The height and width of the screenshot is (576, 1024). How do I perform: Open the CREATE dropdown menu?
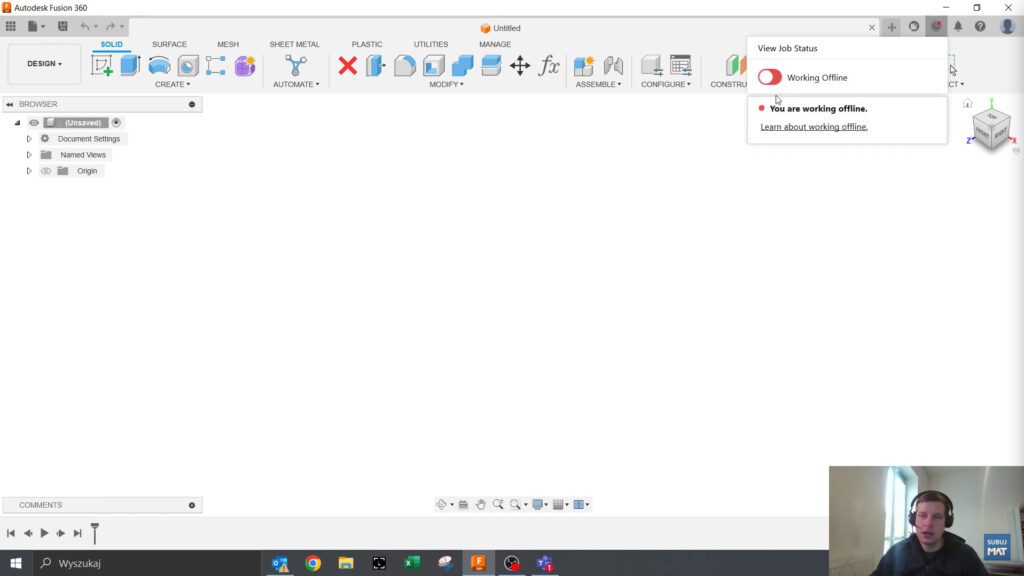coord(172,84)
